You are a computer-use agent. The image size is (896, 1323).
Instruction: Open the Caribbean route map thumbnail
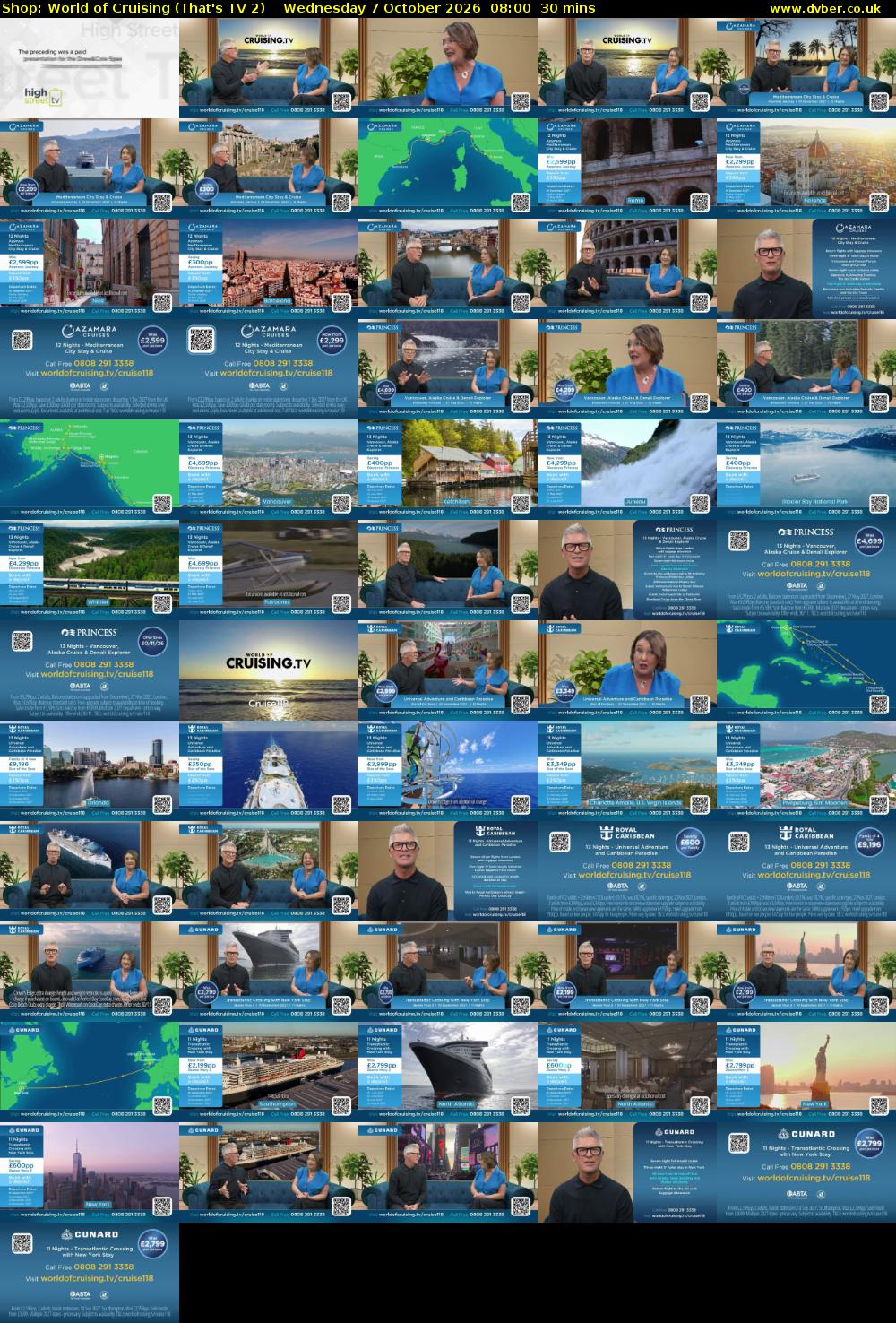pos(806,670)
